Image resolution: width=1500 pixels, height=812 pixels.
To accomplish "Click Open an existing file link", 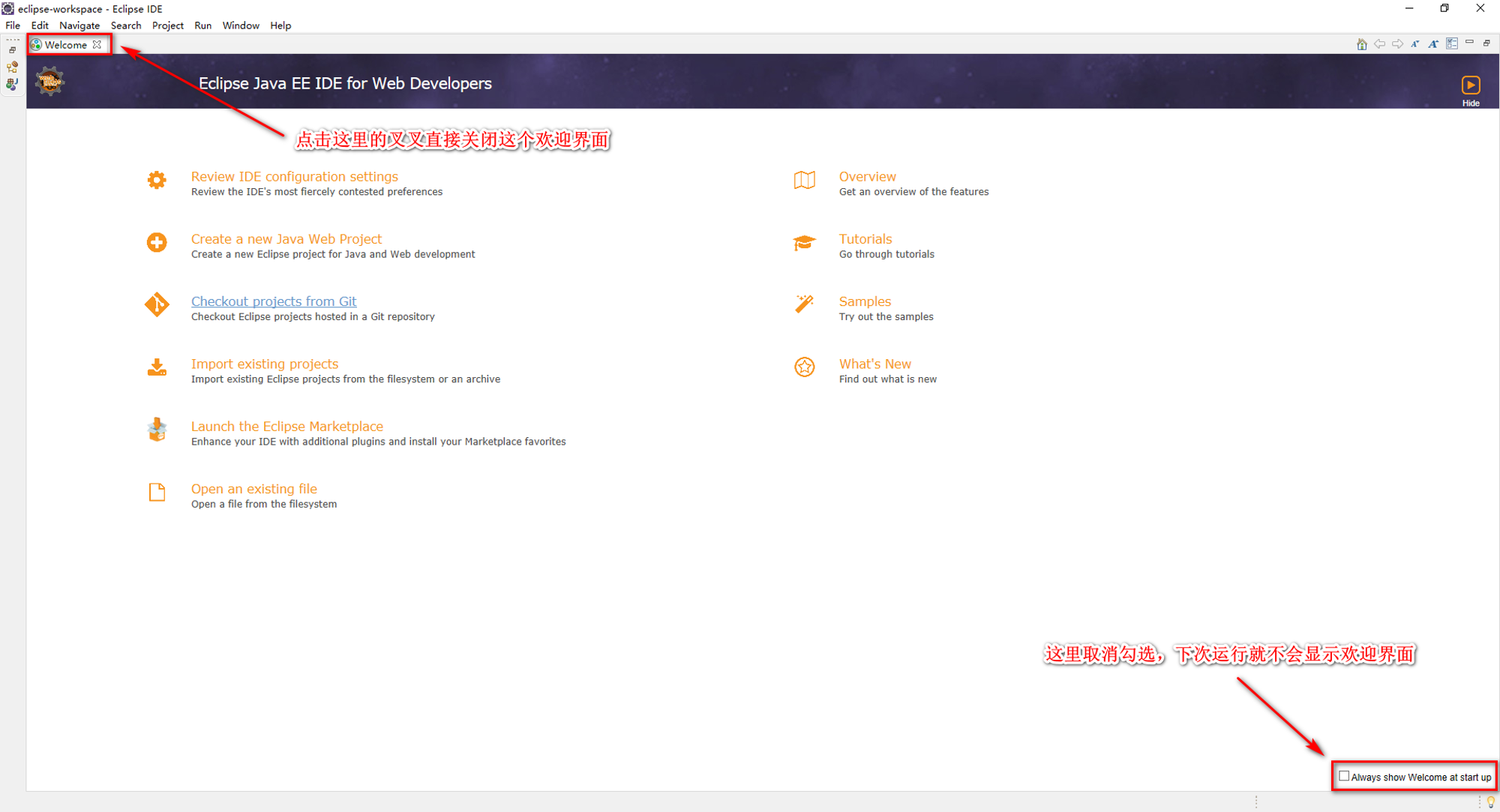I will (x=254, y=488).
